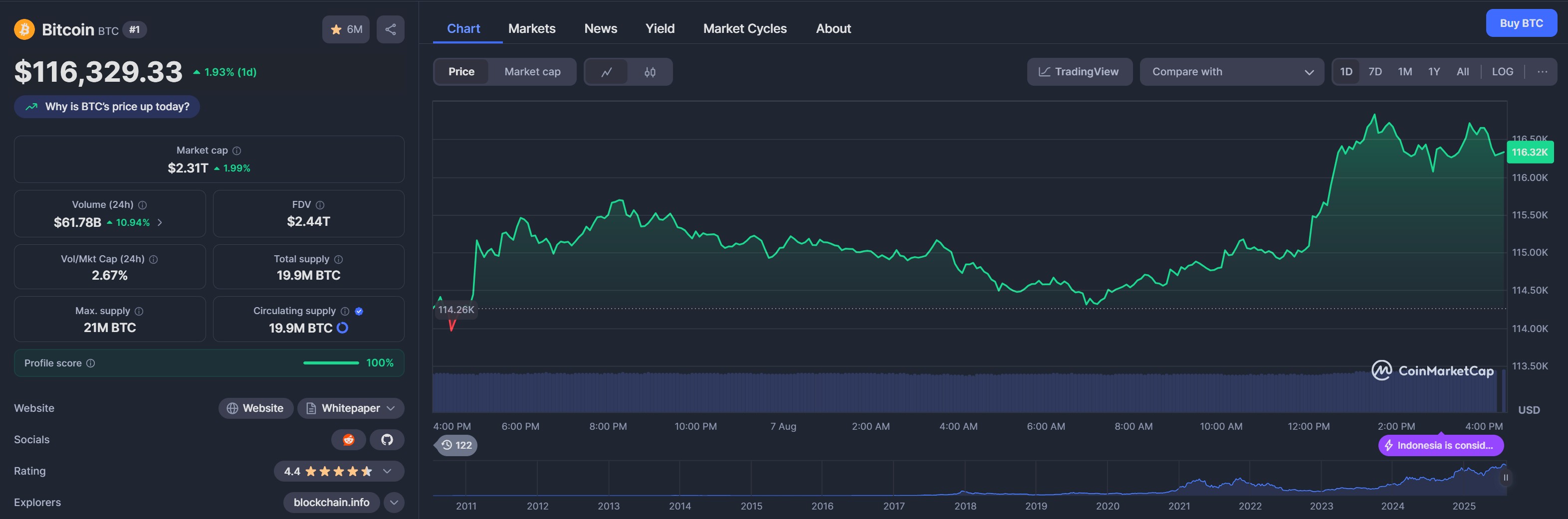Open the Market Cycles tab
1568x519 pixels.
coord(744,28)
